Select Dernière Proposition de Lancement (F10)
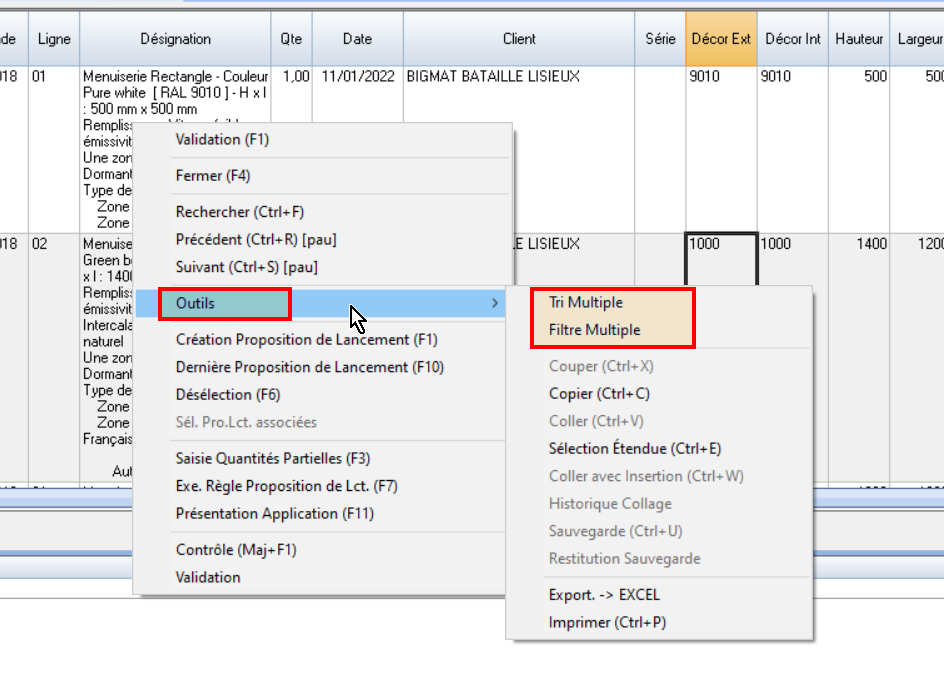 309,367
